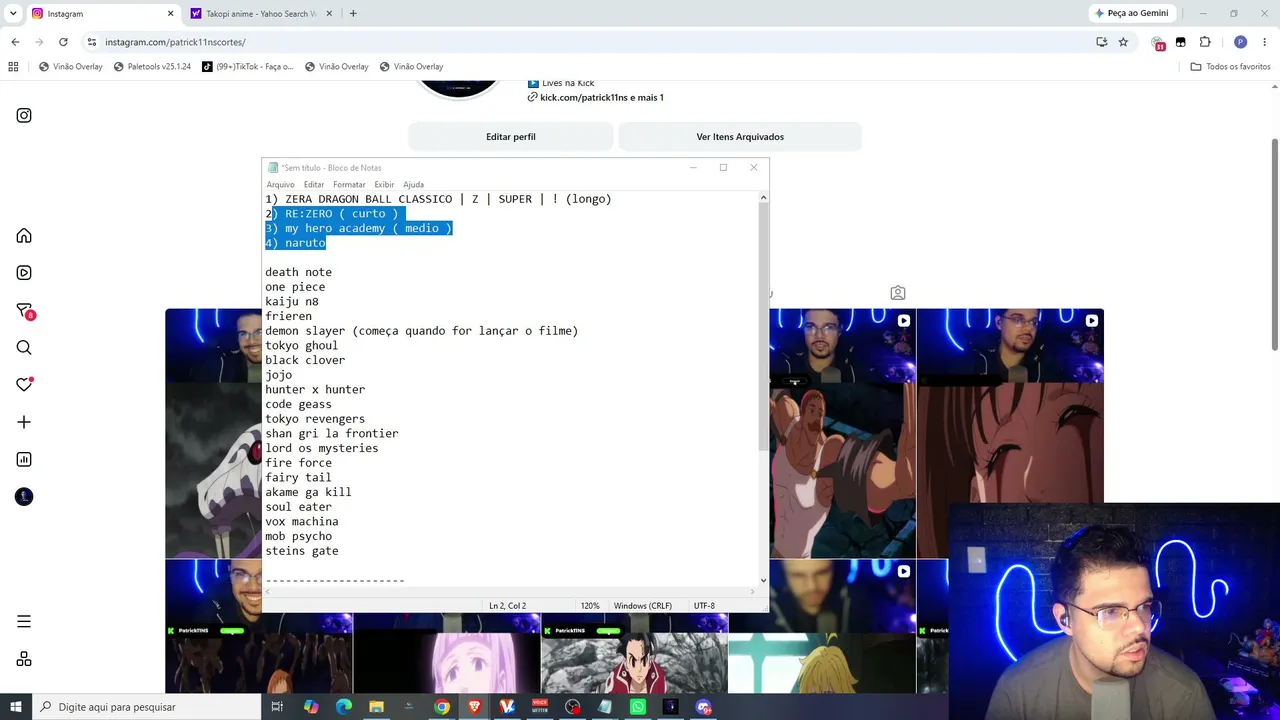Screen dimensions: 1280x720
Task: Open Instagram home feed from sidebar
Action: [24, 236]
